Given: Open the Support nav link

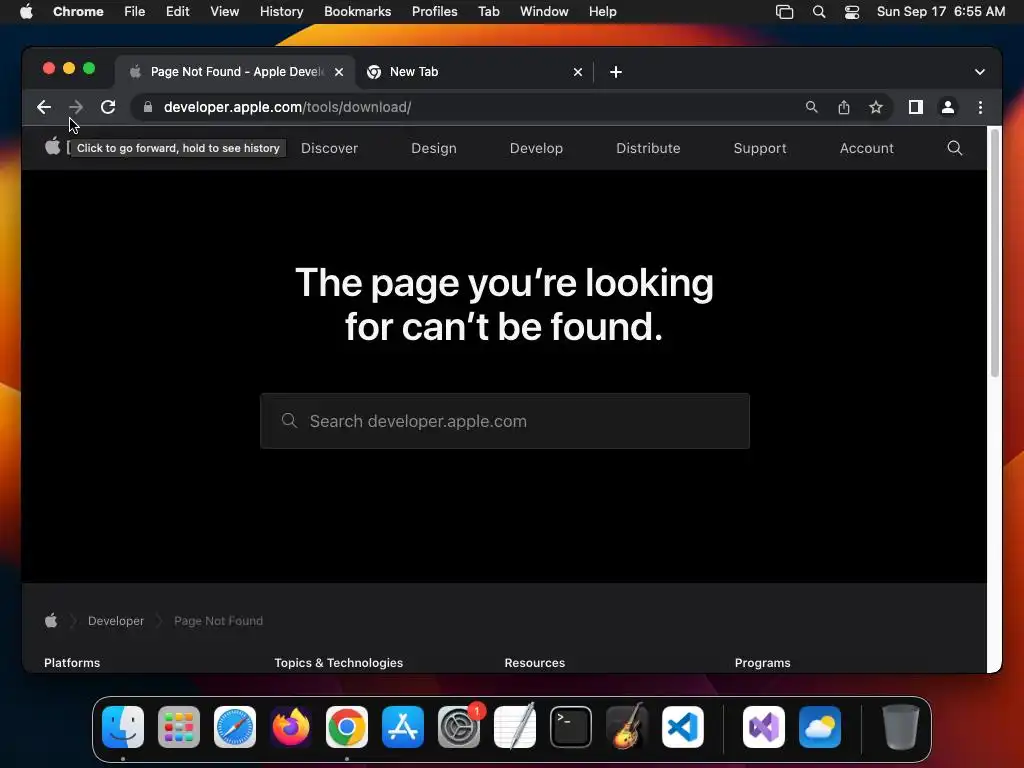Looking at the screenshot, I should pos(760,148).
